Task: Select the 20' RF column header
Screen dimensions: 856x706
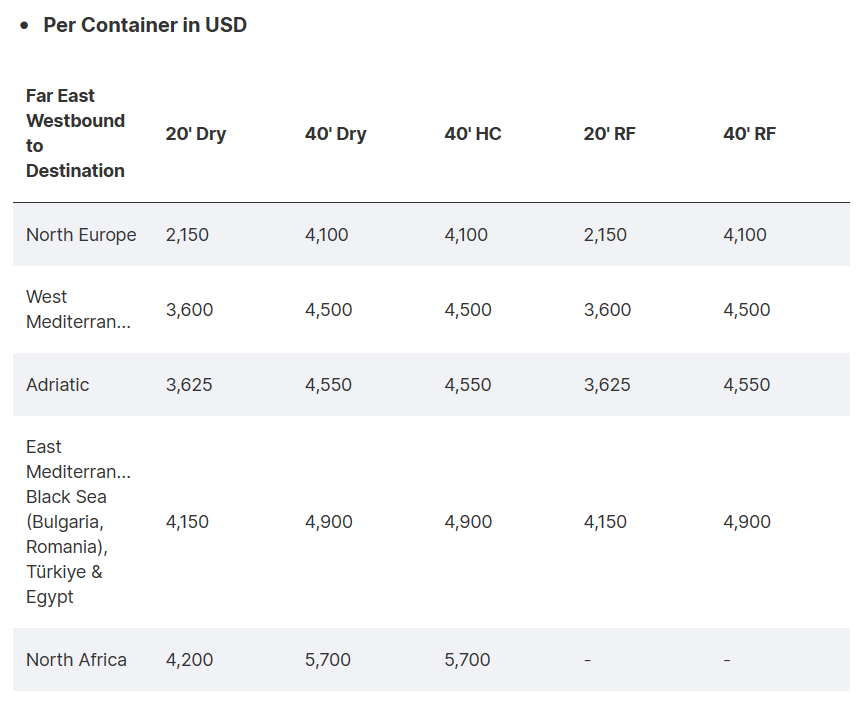Action: tap(609, 134)
